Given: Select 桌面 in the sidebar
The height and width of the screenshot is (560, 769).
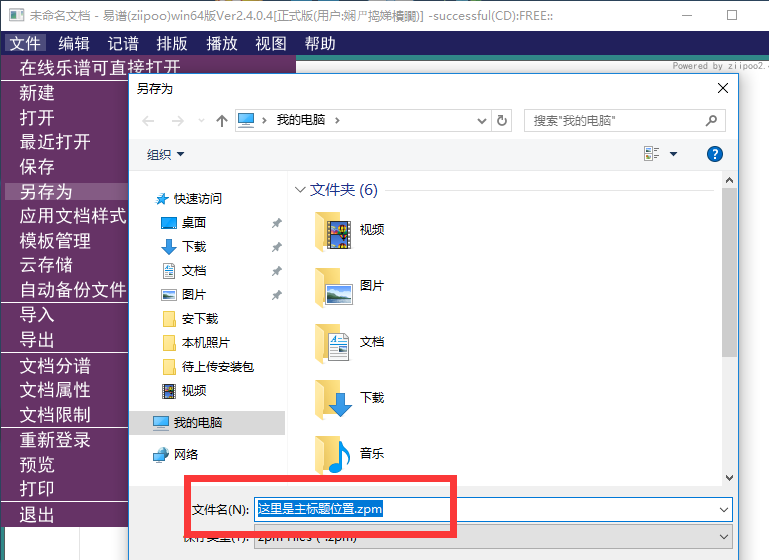Looking at the screenshot, I should (183, 223).
